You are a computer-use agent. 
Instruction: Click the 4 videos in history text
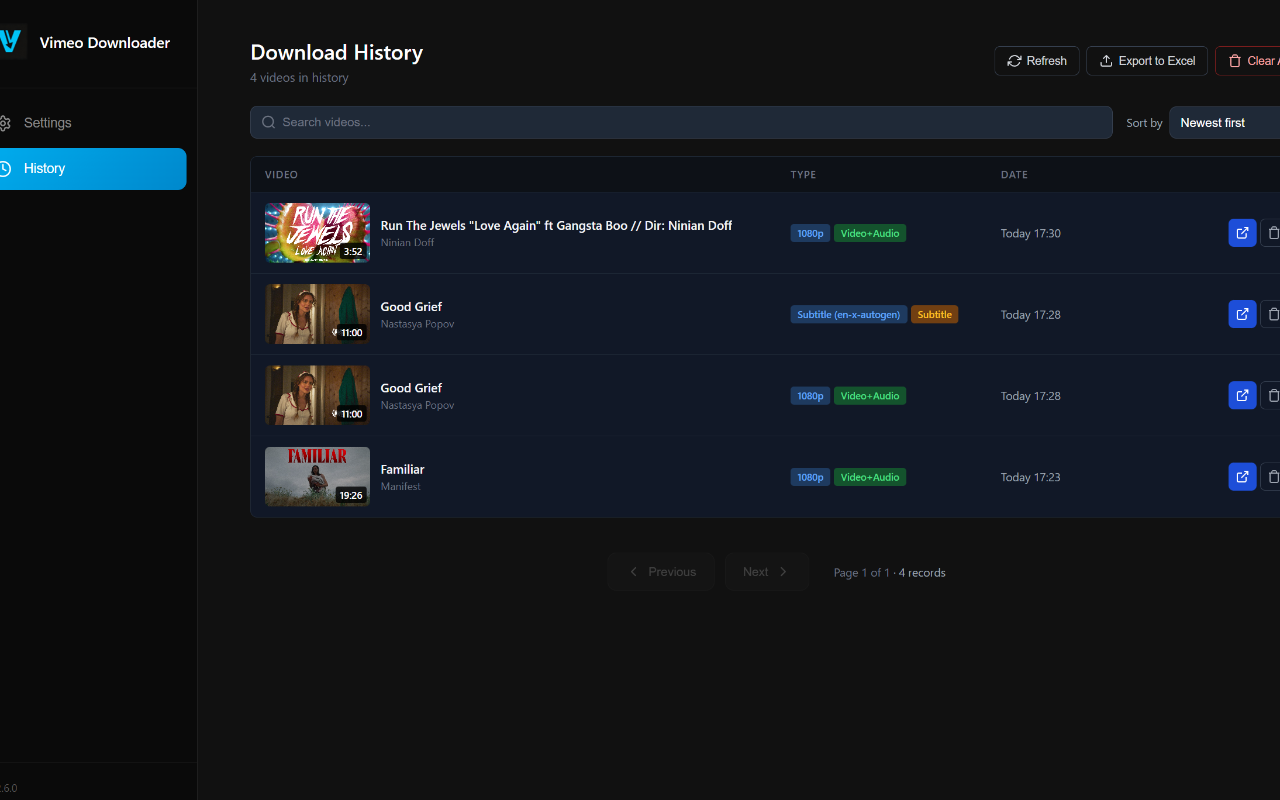click(x=299, y=78)
